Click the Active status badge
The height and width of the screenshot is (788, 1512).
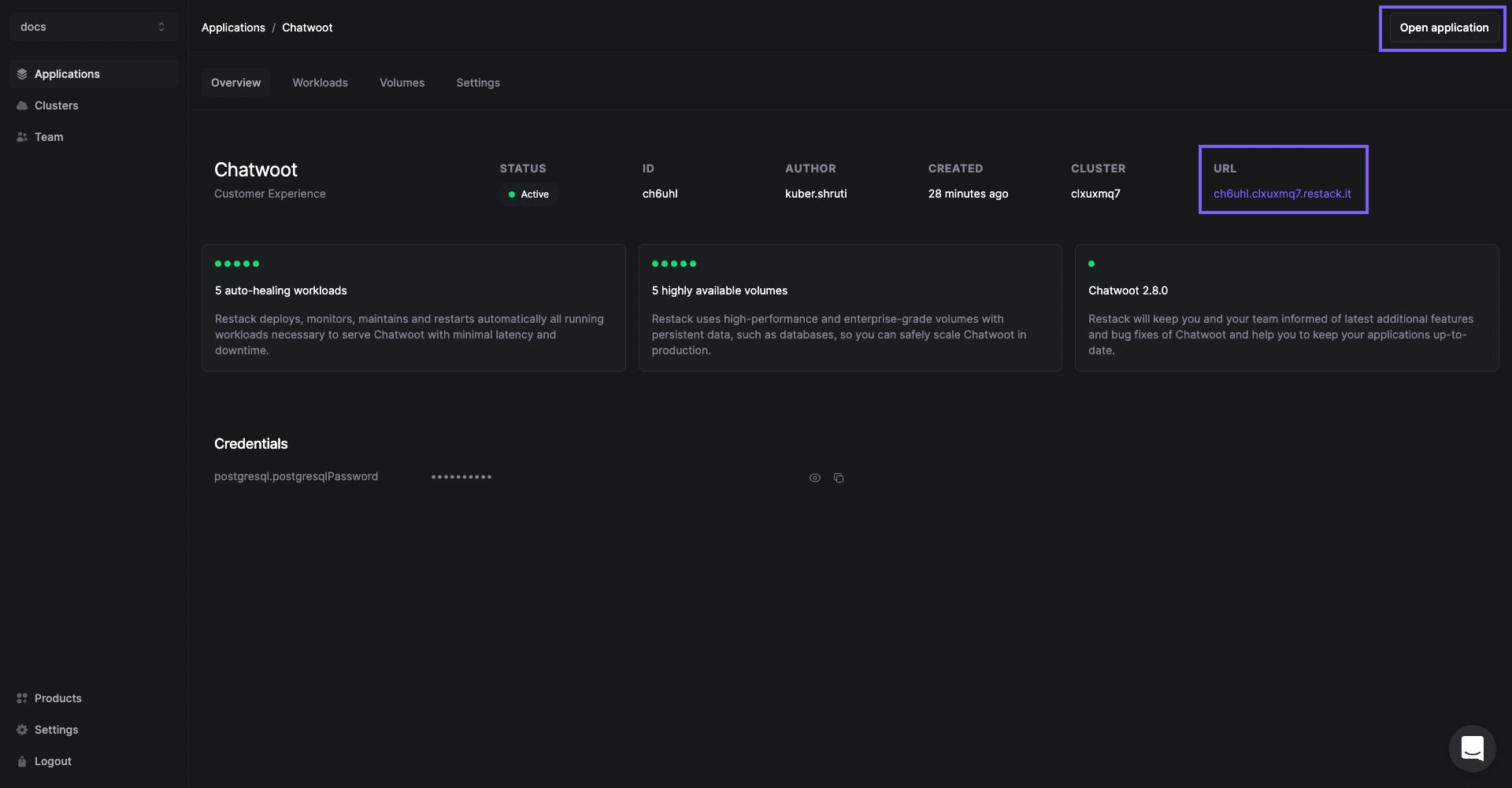click(528, 194)
